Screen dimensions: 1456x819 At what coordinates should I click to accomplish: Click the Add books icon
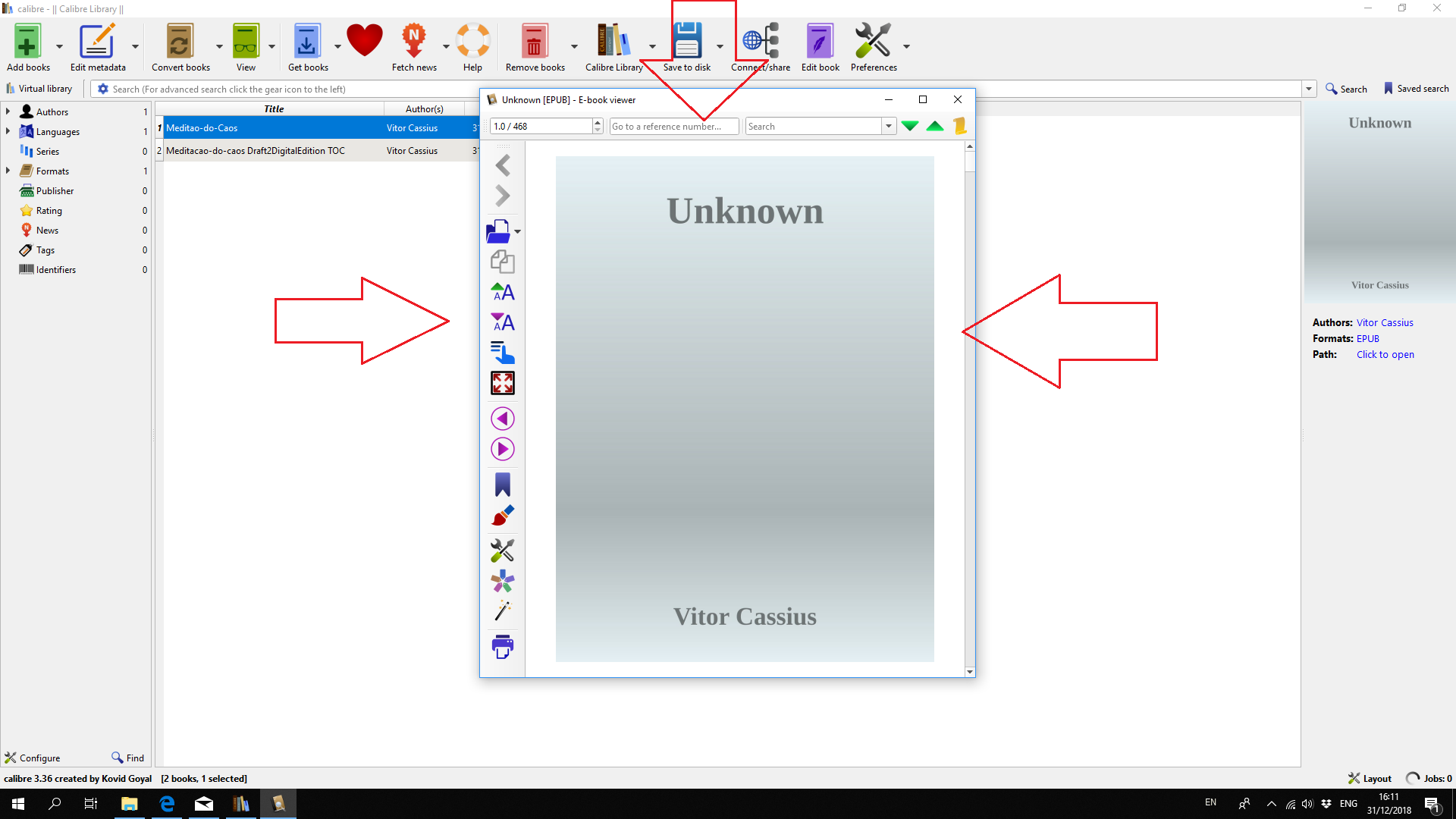tap(27, 42)
